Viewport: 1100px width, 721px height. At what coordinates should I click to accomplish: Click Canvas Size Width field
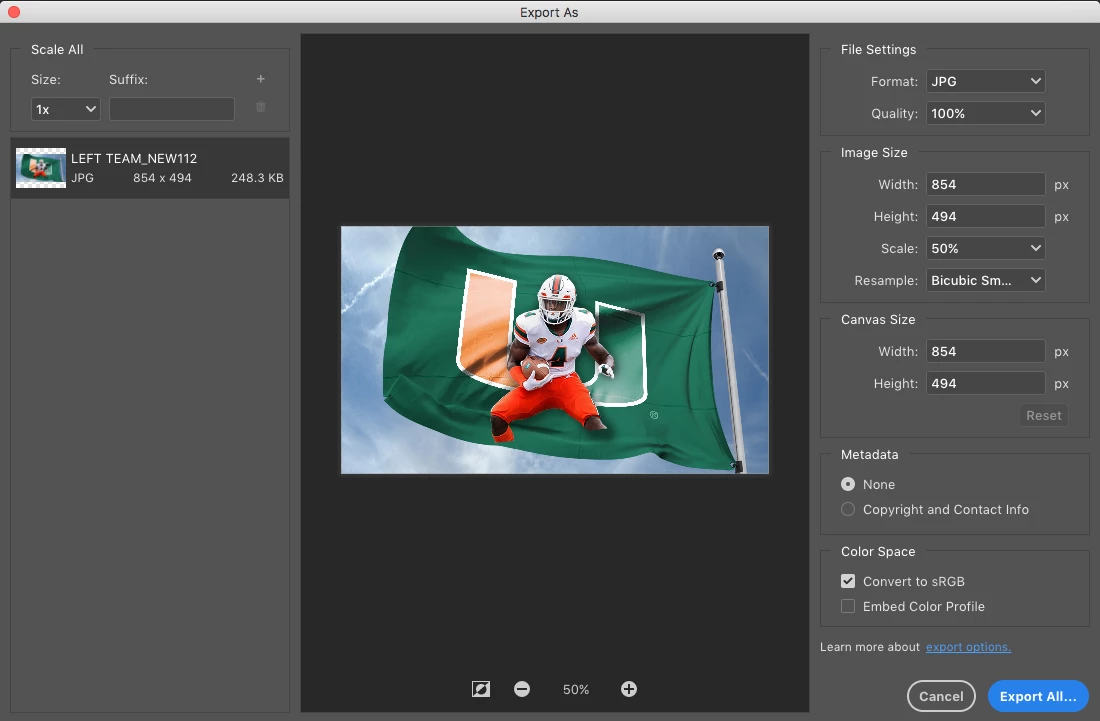986,351
